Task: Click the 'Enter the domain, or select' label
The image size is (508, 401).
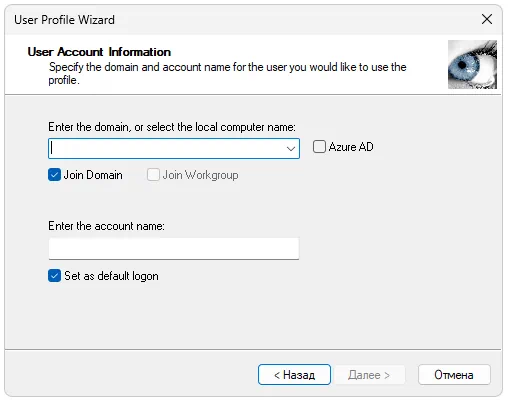Action: [x=172, y=127]
